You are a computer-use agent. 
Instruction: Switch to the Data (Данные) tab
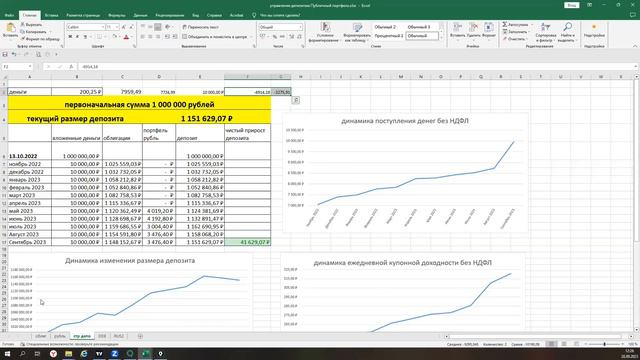pyautogui.click(x=140, y=16)
